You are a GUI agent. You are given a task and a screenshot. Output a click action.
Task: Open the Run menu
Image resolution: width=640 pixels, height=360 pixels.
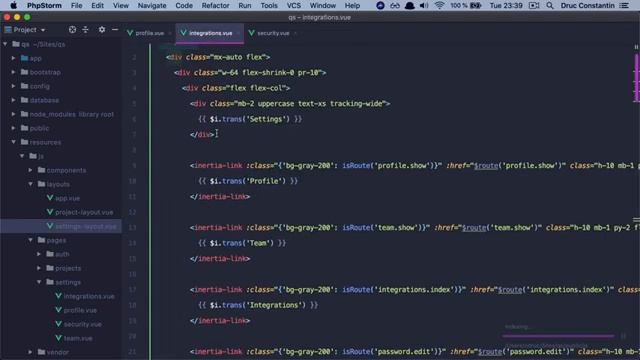pyautogui.click(x=244, y=5)
